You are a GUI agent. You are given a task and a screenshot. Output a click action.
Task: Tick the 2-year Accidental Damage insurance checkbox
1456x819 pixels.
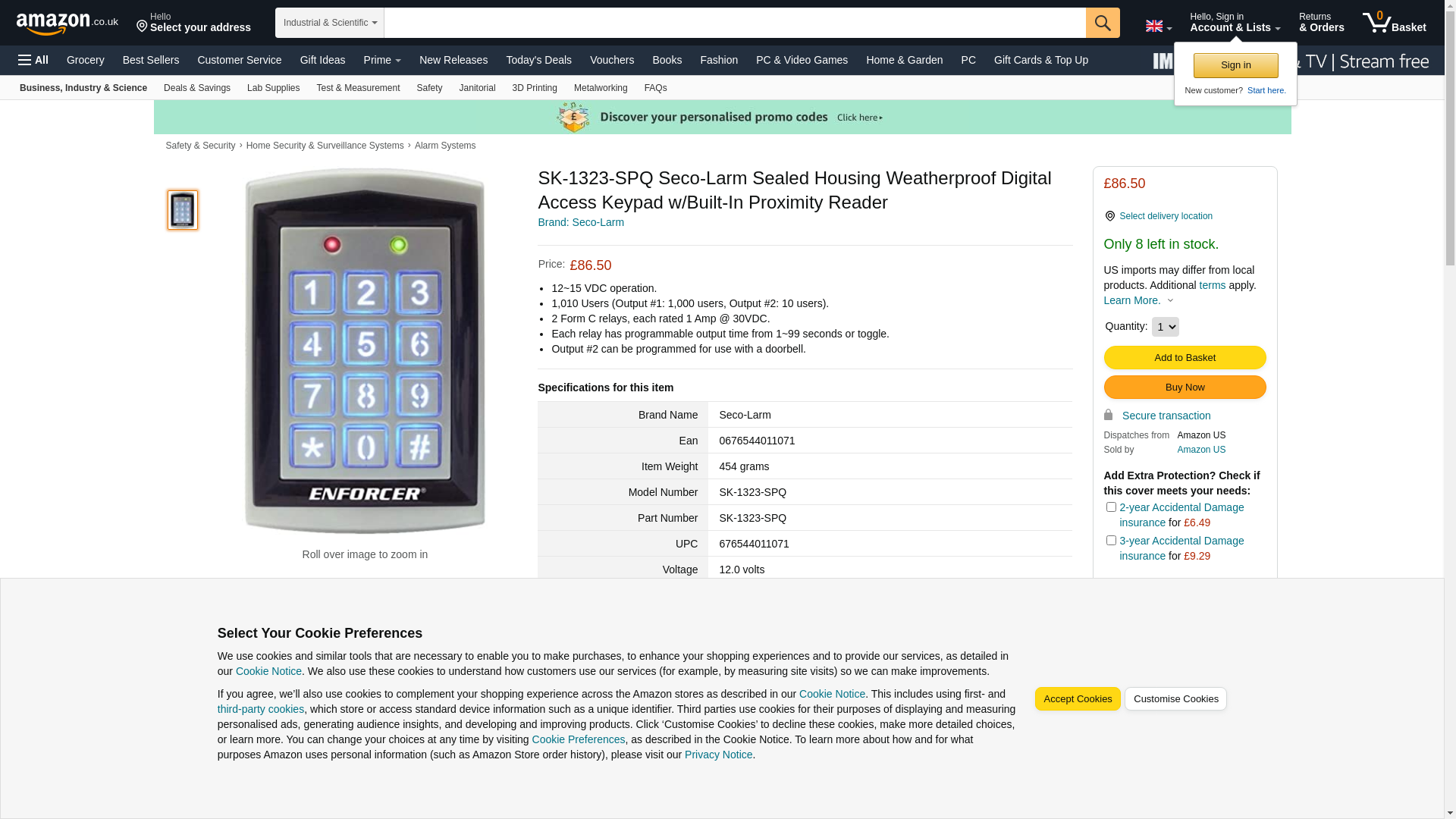pos(1111,507)
